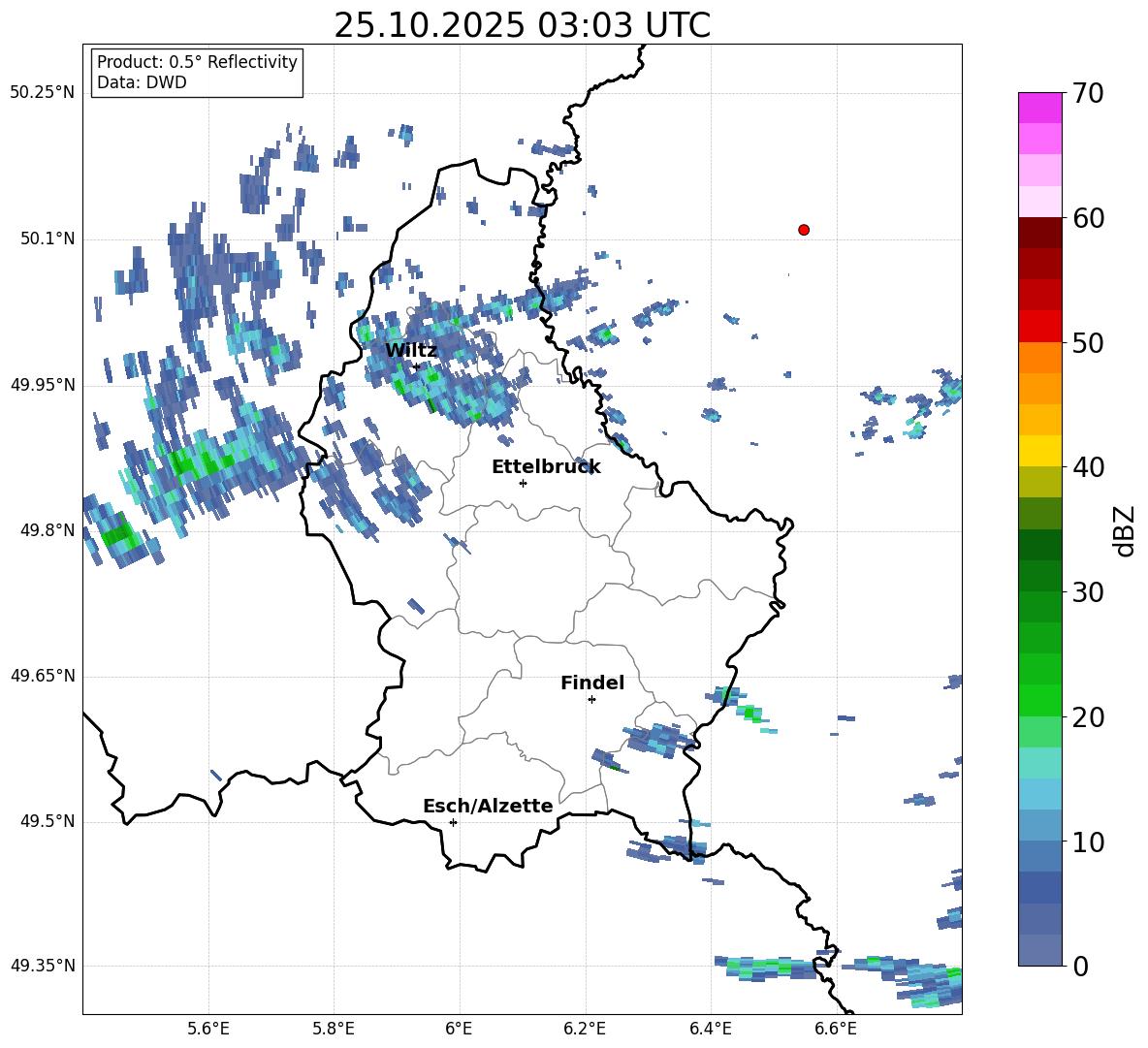Click the 5.6°E longitude label
Image resolution: width=1148 pixels, height=1048 pixels.
pos(208,1029)
